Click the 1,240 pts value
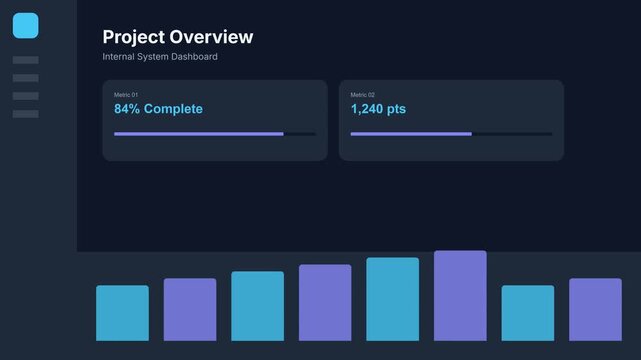This screenshot has width=641, height=360. click(378, 109)
